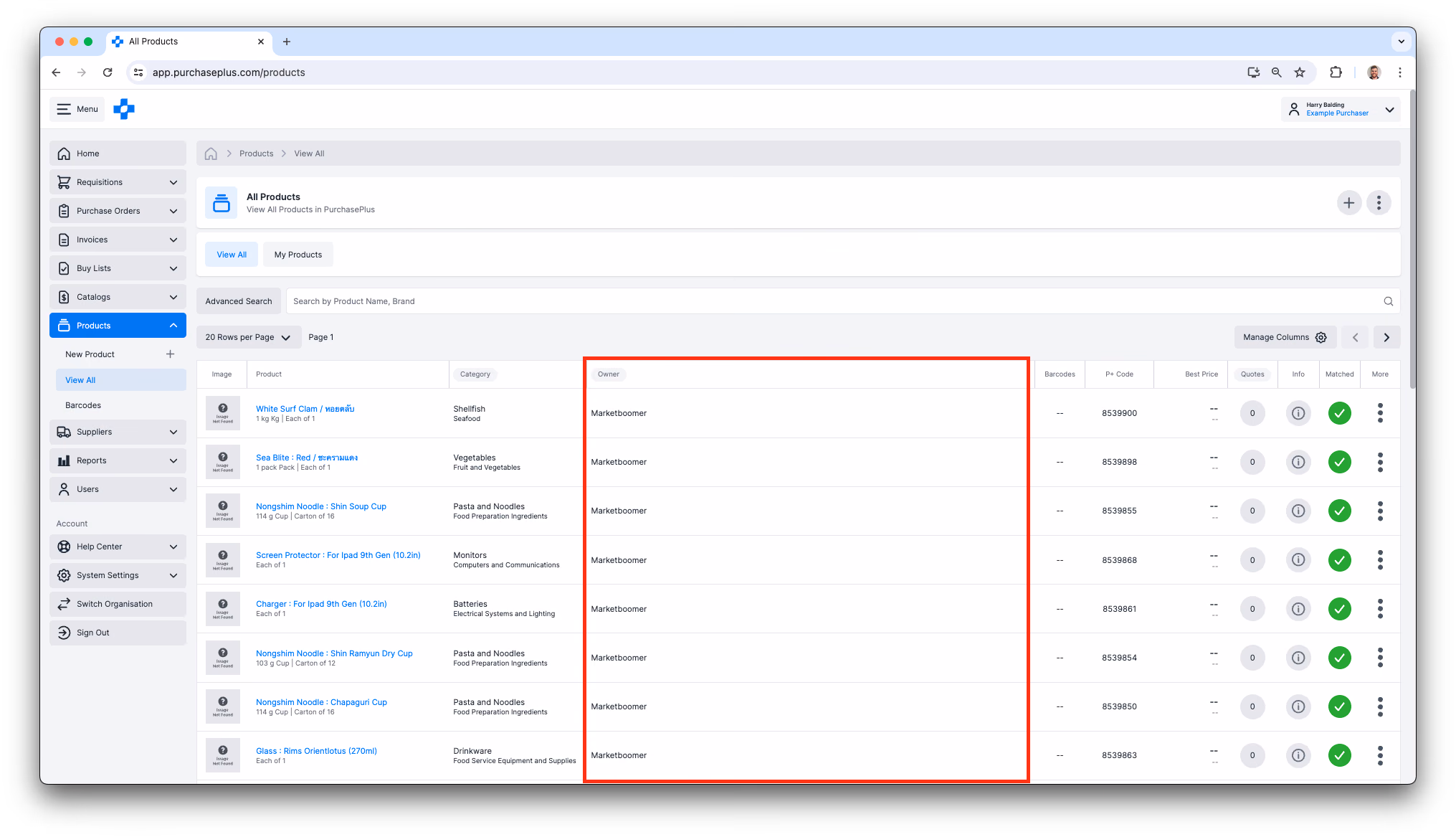This screenshot has height=837, width=1456.
Task: Toggle matched checkmark for White Surf Clam
Action: (x=1339, y=413)
